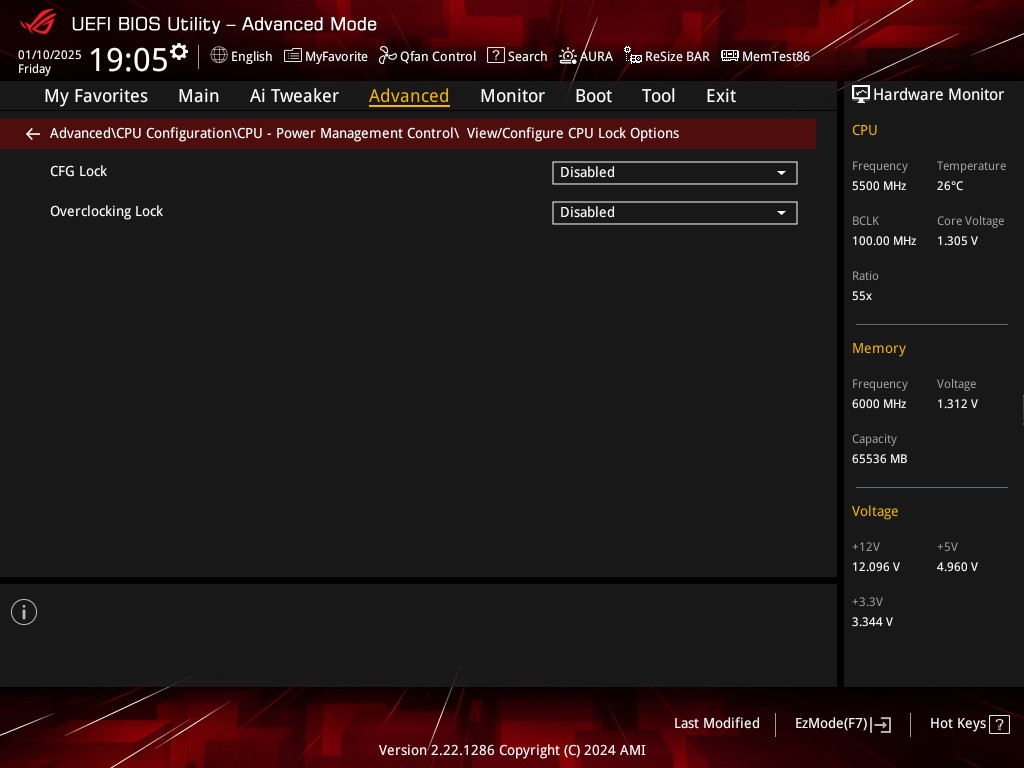Switch to the Boot tab
Screen dimensions: 1024x768
(x=593, y=96)
